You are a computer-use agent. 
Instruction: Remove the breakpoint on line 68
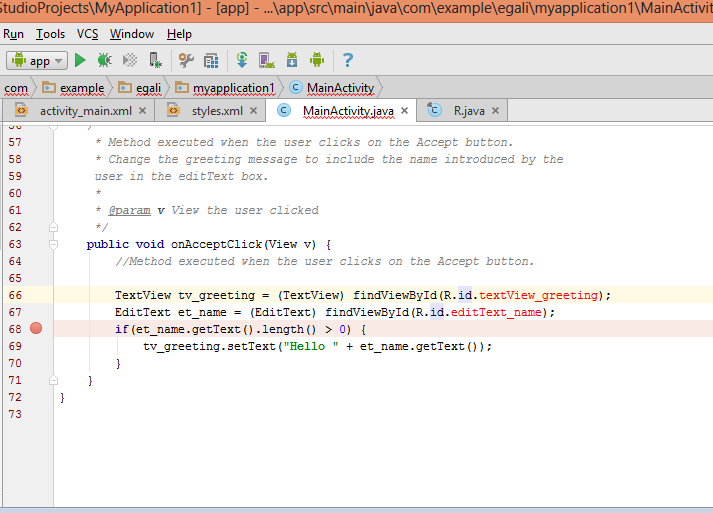tap(36, 328)
